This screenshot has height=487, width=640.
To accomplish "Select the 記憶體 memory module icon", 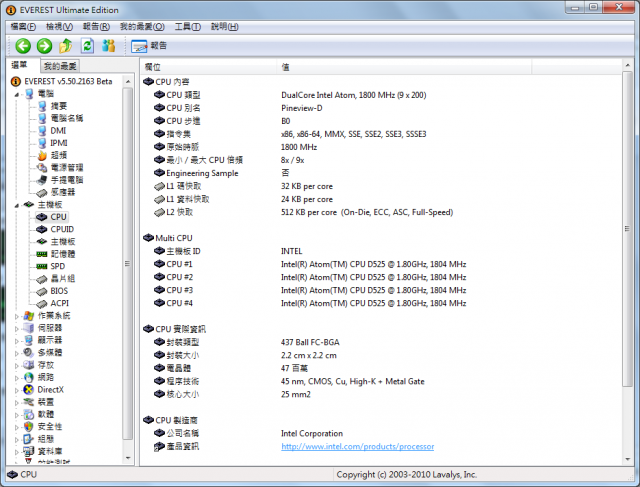I will [x=42, y=254].
